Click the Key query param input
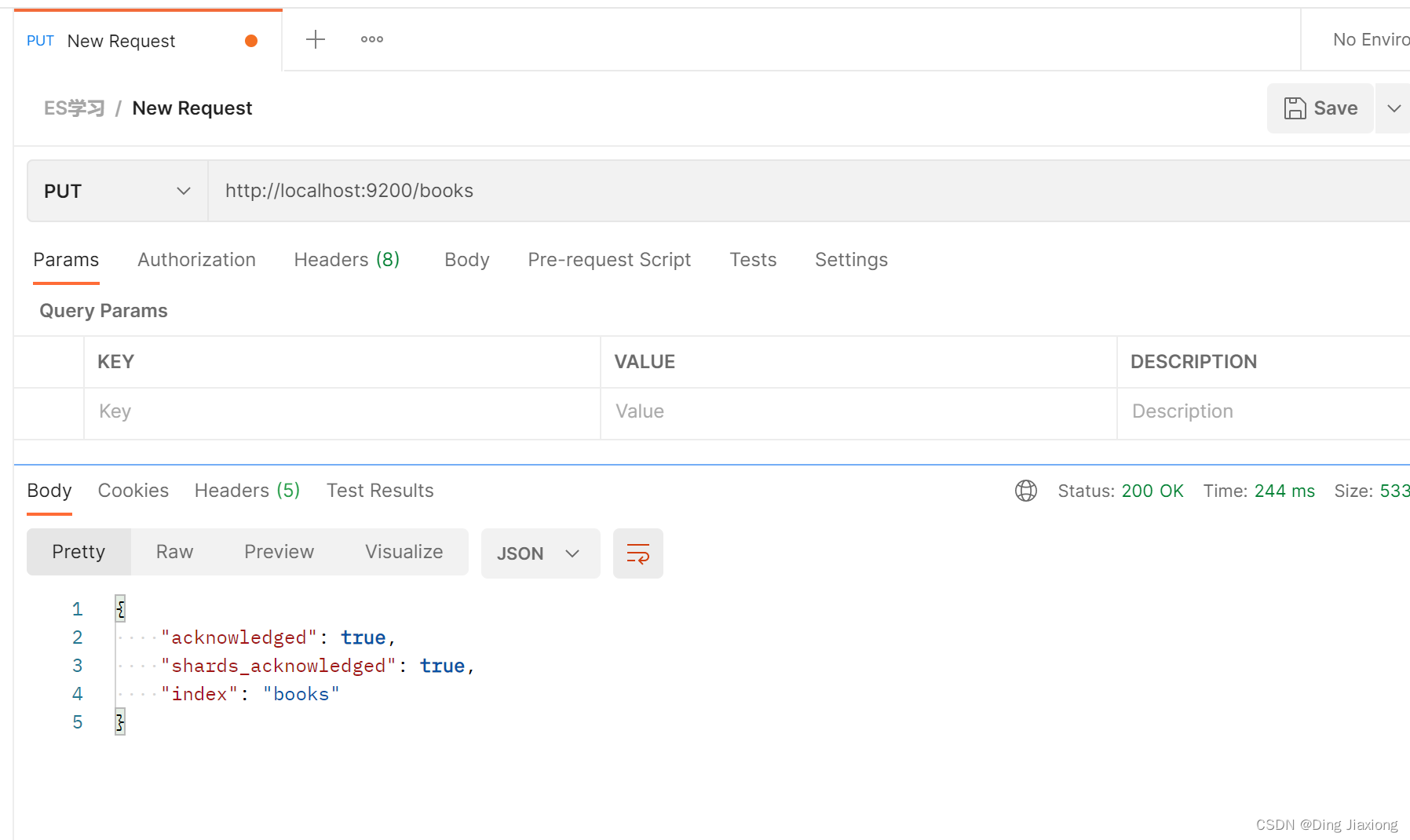Screen dimensions: 1410x840 point(342,412)
